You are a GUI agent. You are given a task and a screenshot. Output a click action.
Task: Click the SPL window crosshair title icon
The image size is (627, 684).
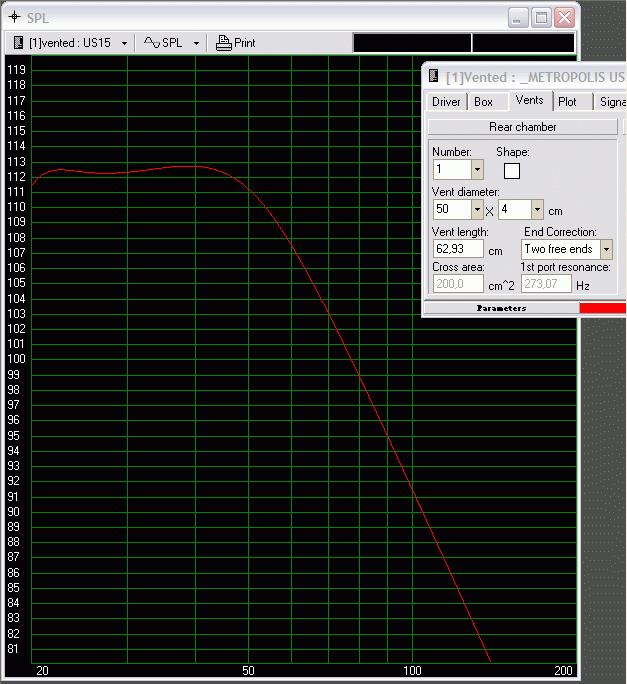coord(14,18)
